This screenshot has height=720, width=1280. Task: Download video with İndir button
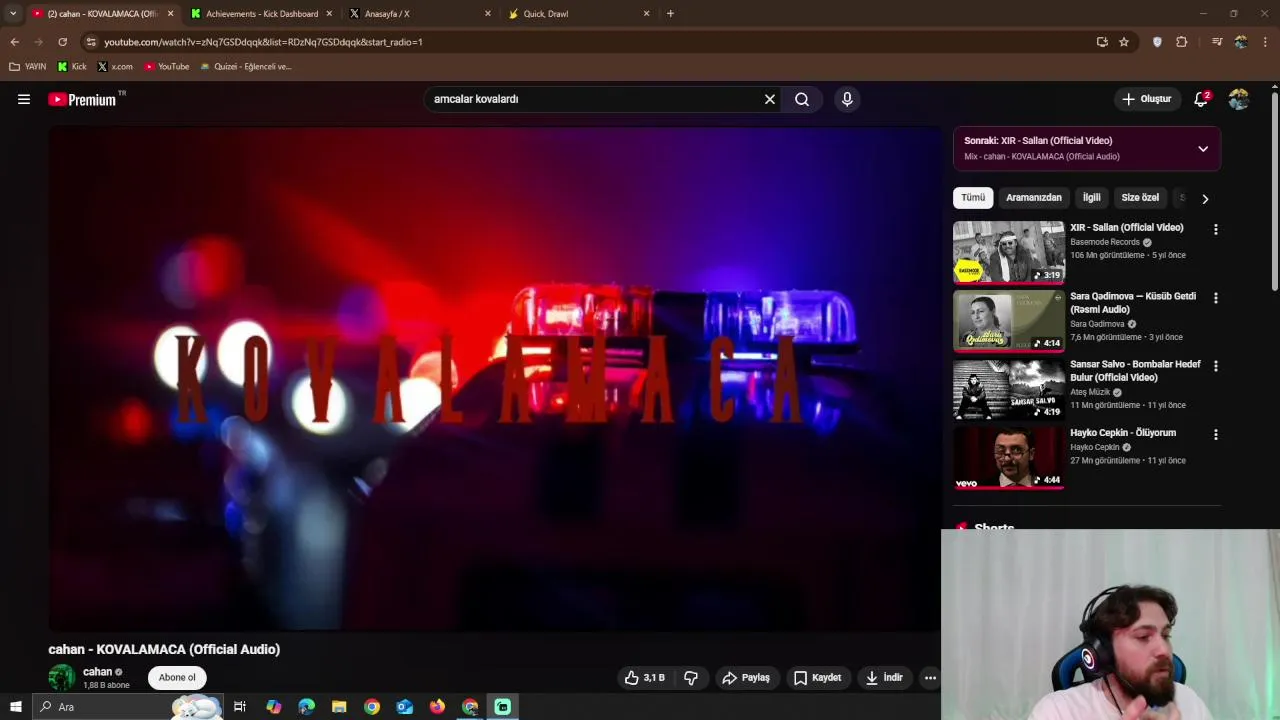pyautogui.click(x=884, y=678)
